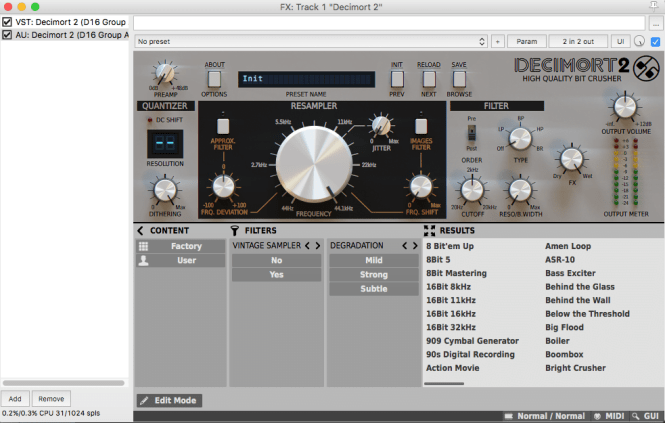
Task: Select the Amen Loop preset
Action: pyautogui.click(x=568, y=246)
